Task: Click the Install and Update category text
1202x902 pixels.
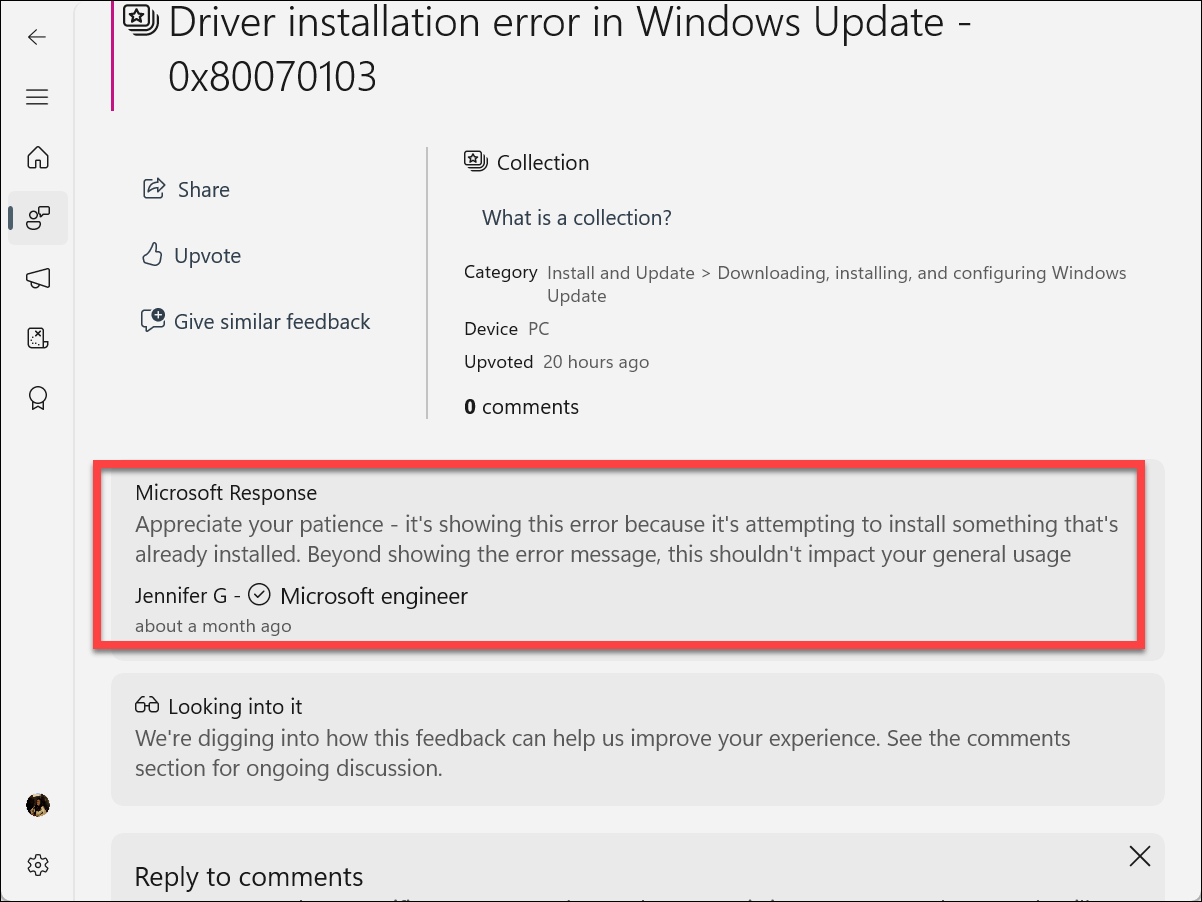Action: tap(620, 272)
